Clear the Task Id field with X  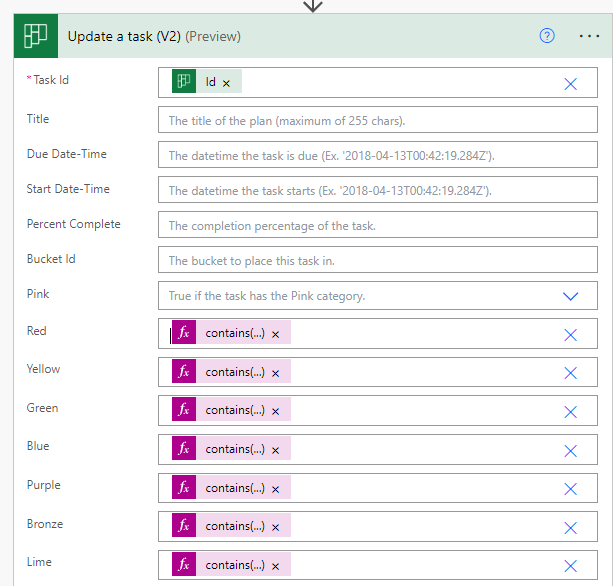[570, 84]
